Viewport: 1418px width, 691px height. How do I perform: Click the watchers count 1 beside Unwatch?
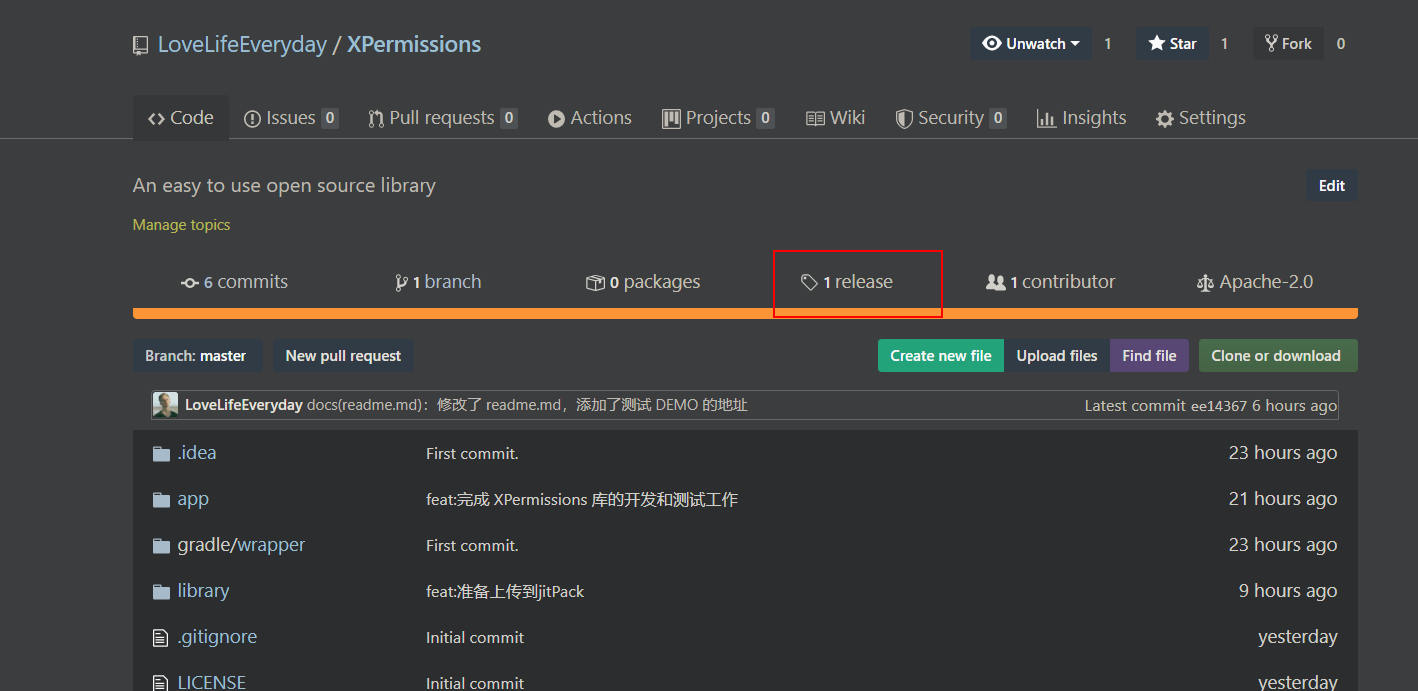point(1108,44)
